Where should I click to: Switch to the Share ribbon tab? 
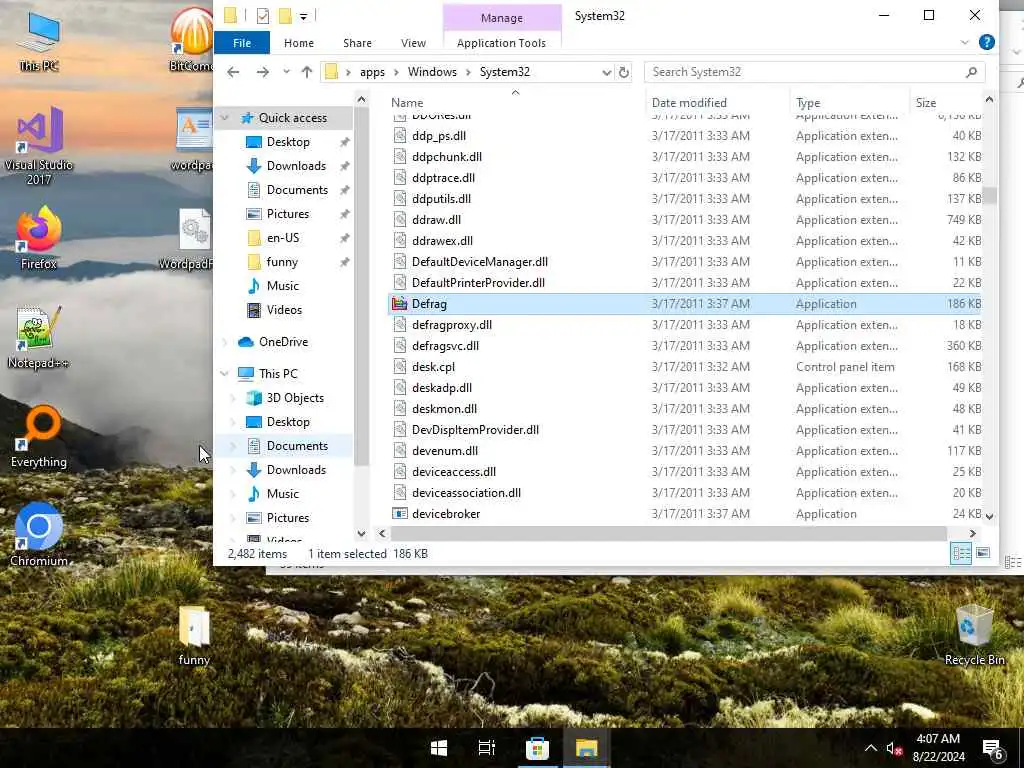[x=357, y=42]
